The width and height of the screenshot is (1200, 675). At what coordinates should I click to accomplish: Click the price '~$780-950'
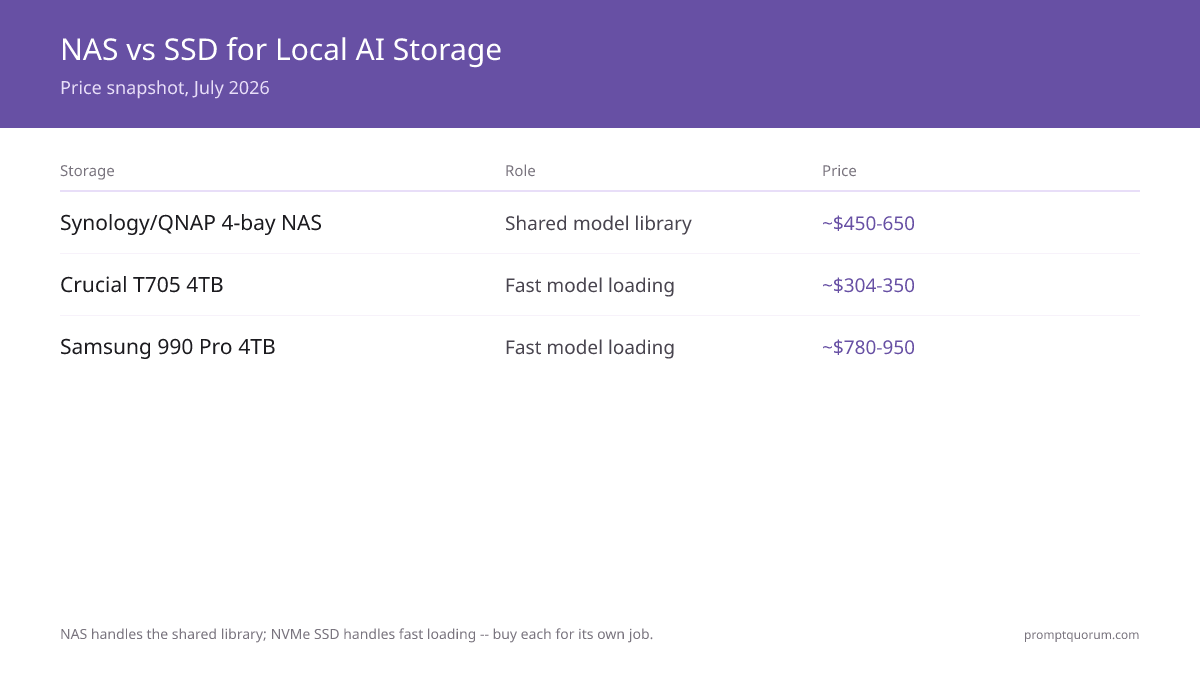pos(868,347)
